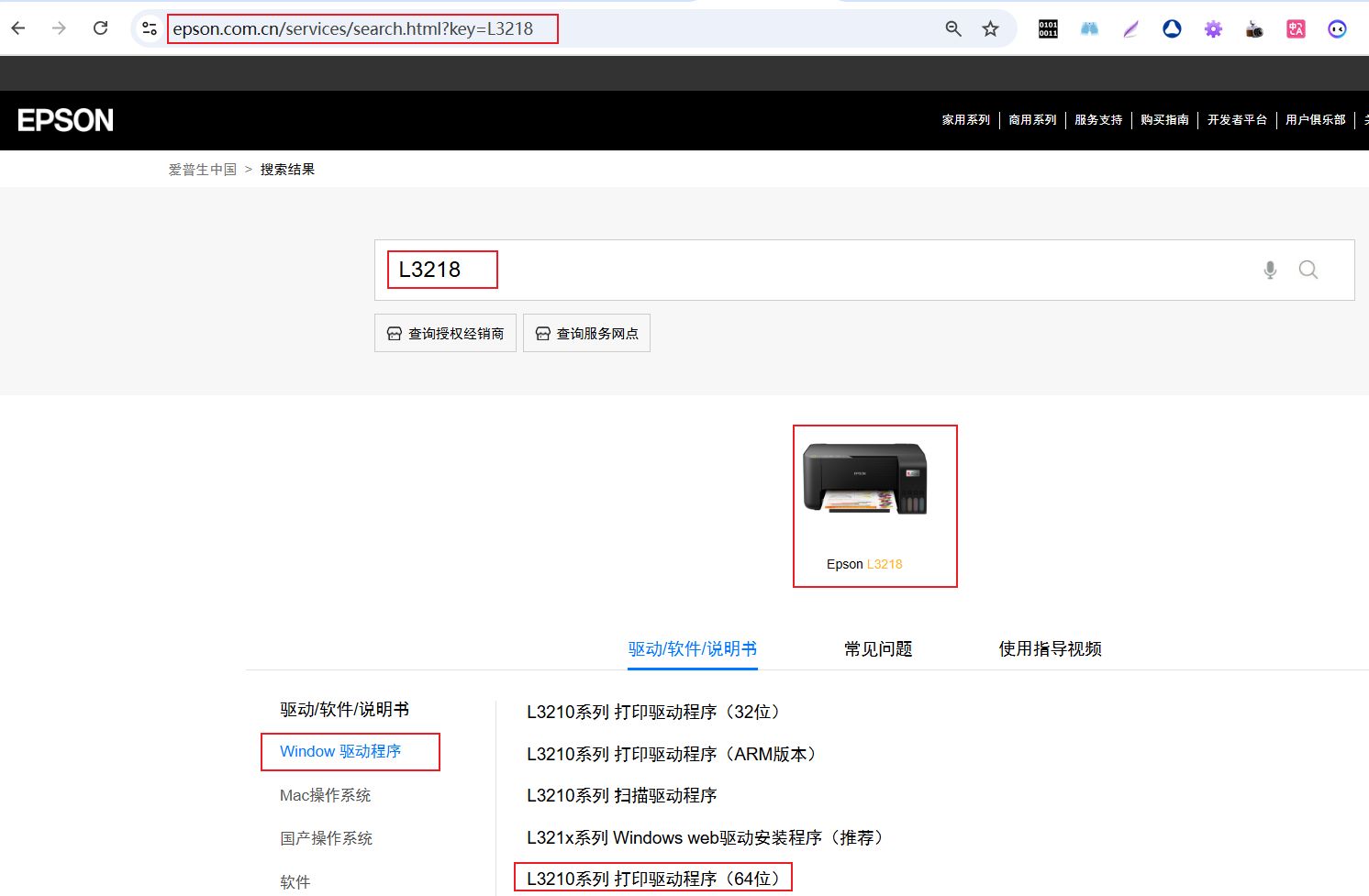
Task: Click the microphone voice search icon
Action: point(1270,270)
